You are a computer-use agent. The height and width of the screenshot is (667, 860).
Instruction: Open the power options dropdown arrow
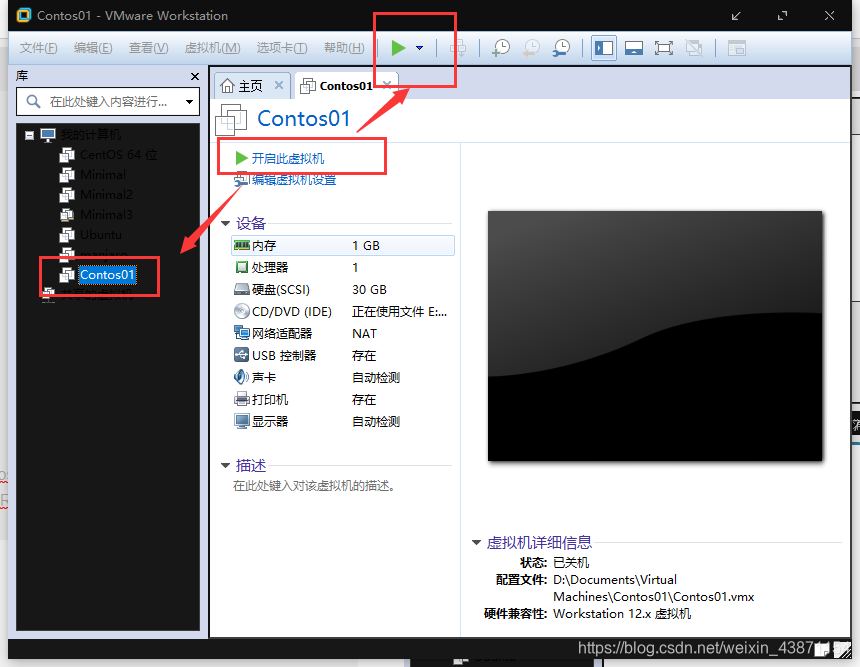(x=420, y=48)
